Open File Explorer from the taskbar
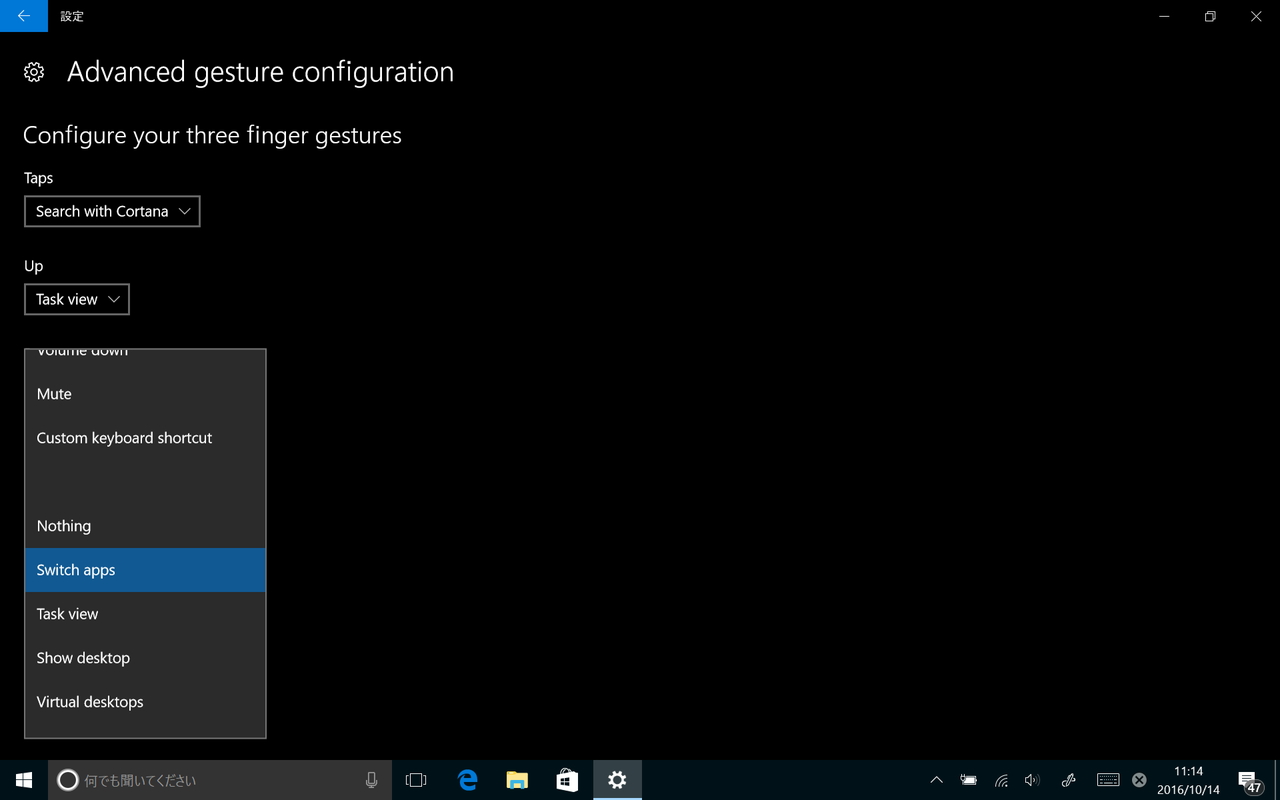The height and width of the screenshot is (800, 1280). click(517, 780)
